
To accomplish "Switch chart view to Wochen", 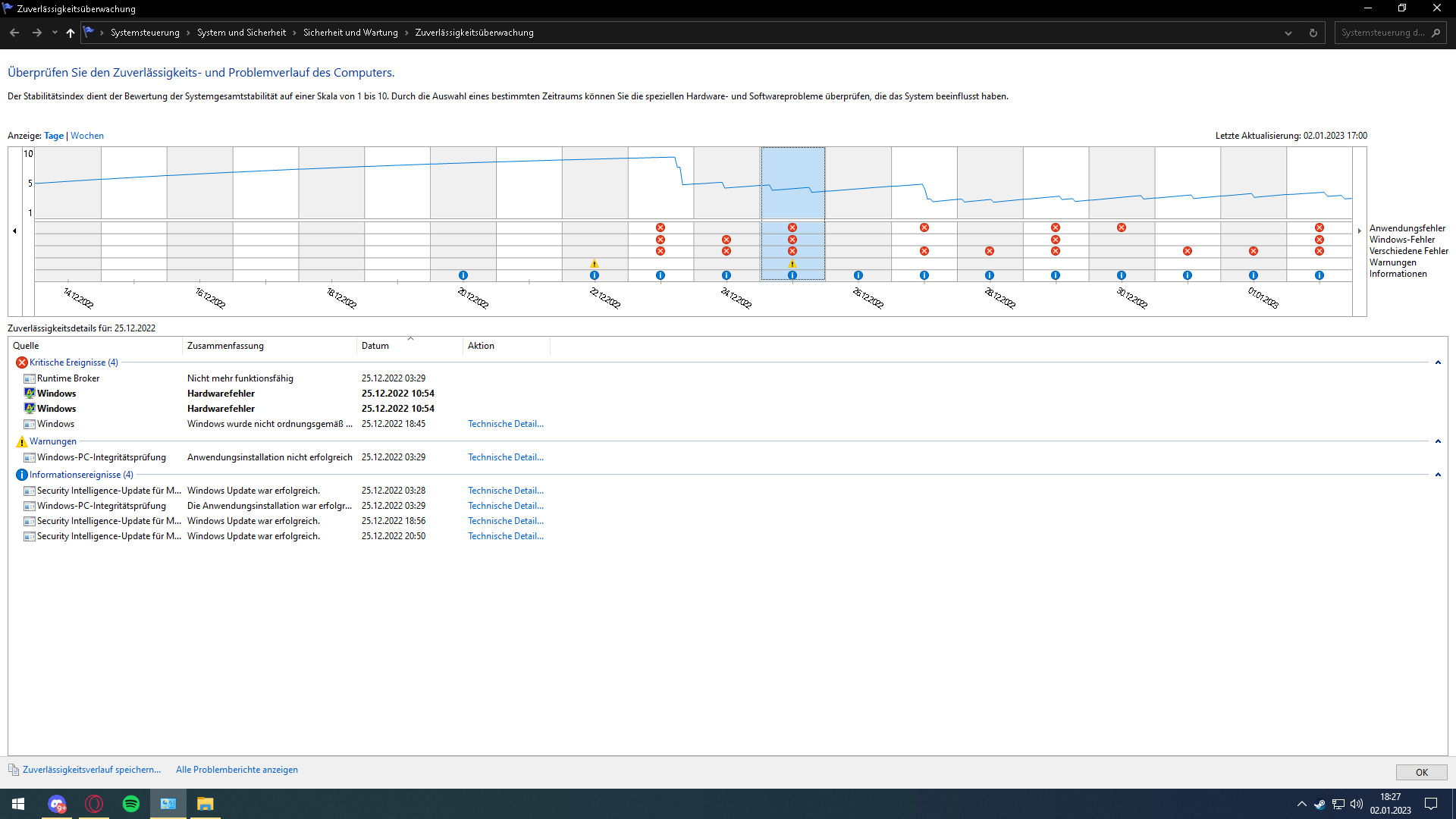I will click(87, 136).
